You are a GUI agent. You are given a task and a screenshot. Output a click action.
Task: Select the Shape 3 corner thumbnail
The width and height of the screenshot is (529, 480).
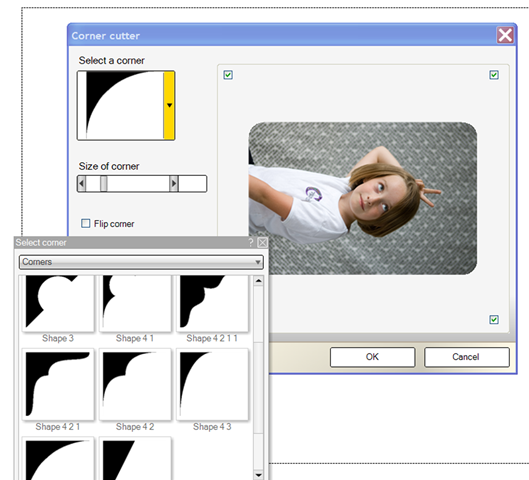pyautogui.click(x=58, y=303)
